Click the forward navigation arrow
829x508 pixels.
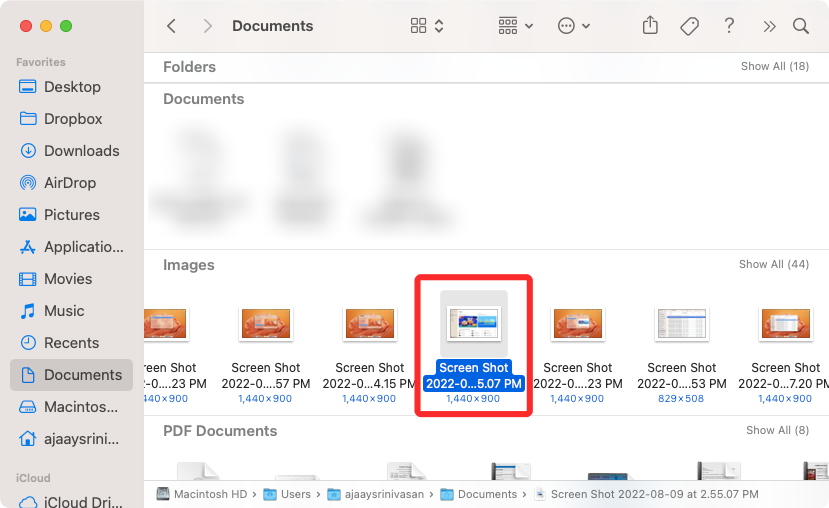click(207, 26)
